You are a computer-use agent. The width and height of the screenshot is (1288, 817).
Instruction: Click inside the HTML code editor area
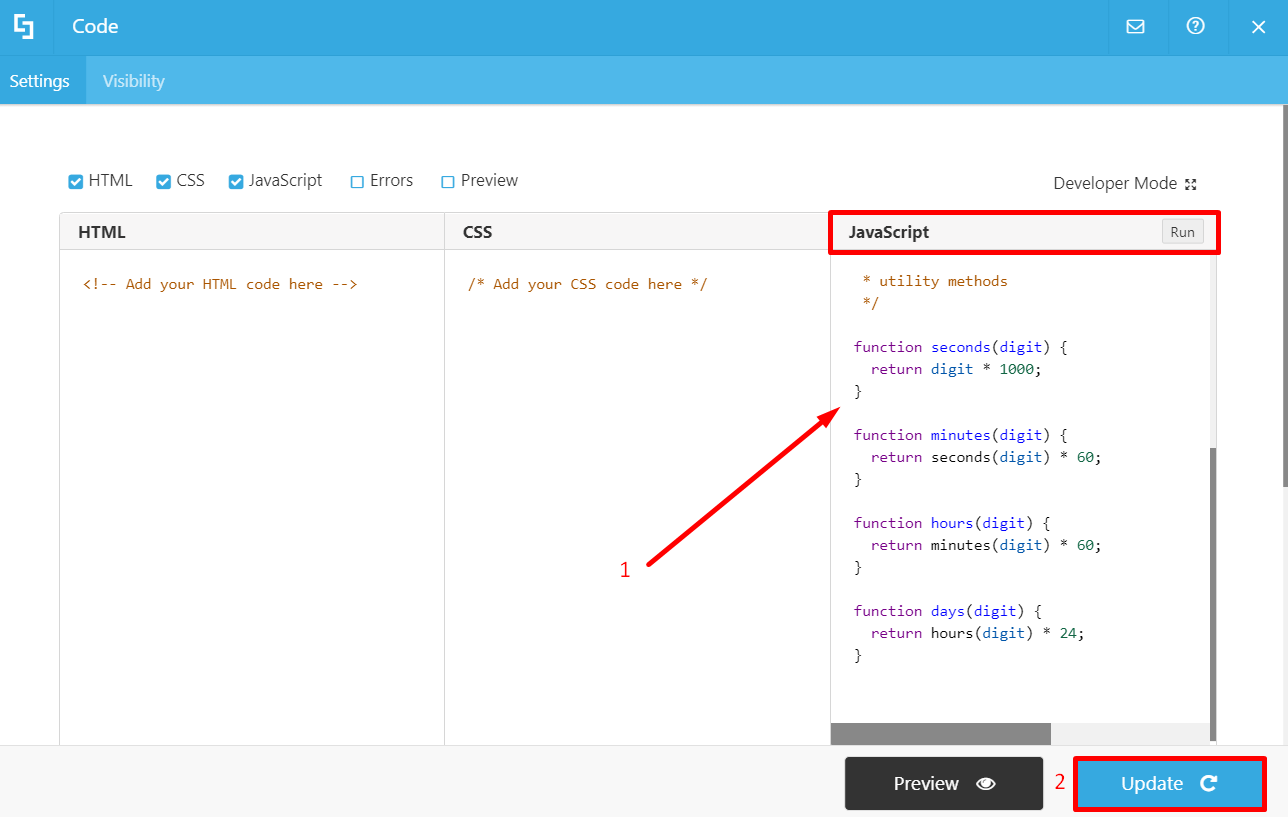(250, 450)
